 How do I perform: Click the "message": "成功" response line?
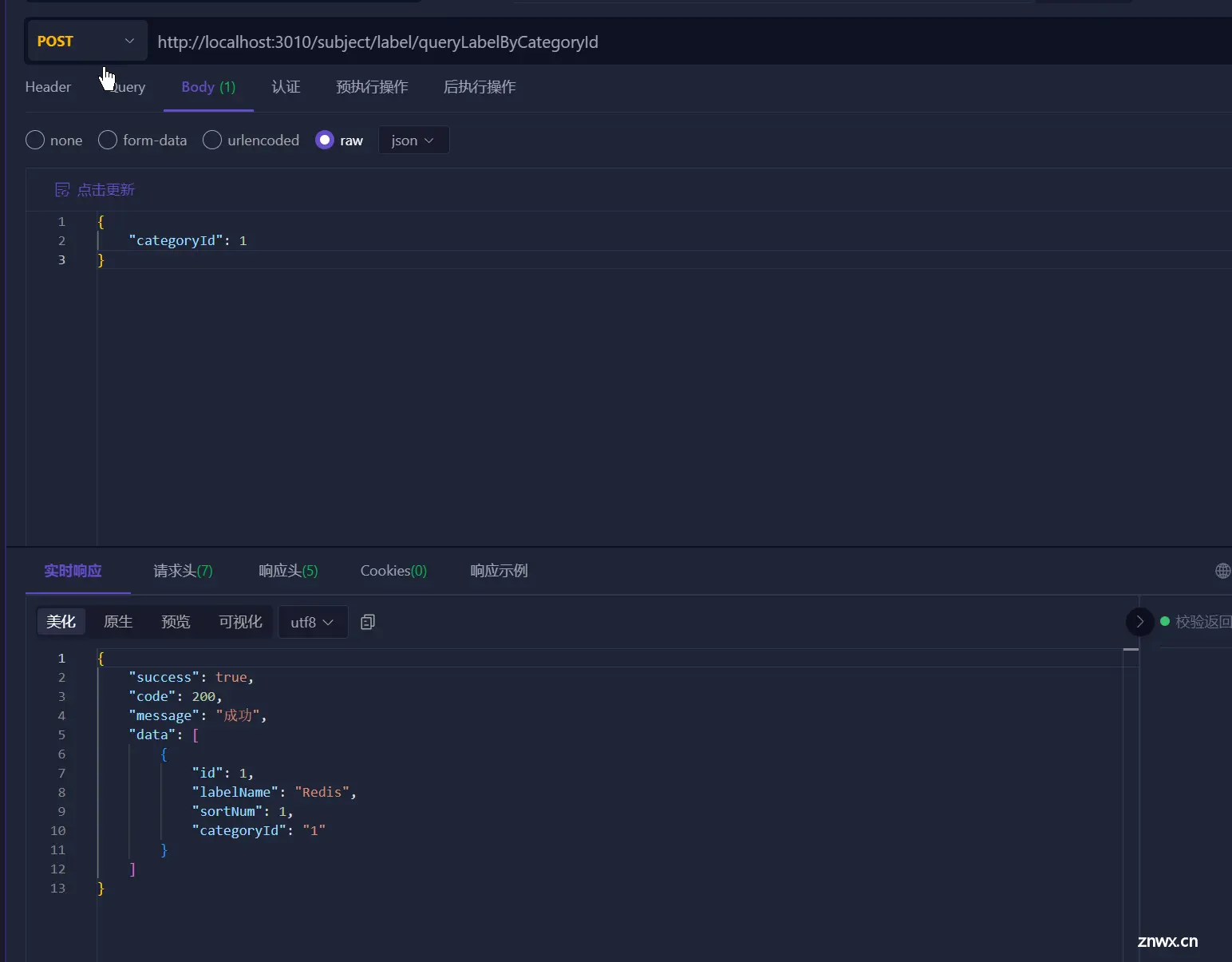coord(198,715)
